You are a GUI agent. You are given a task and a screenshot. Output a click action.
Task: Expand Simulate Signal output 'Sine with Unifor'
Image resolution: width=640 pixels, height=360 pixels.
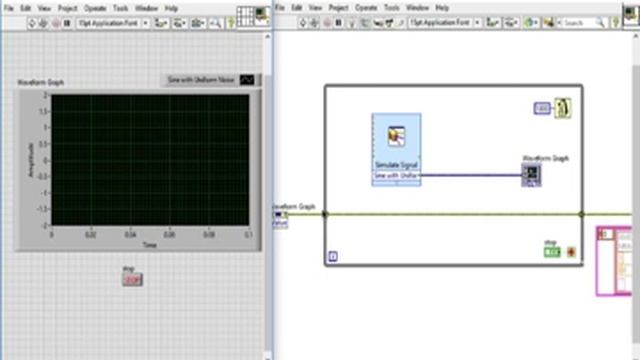pos(396,176)
